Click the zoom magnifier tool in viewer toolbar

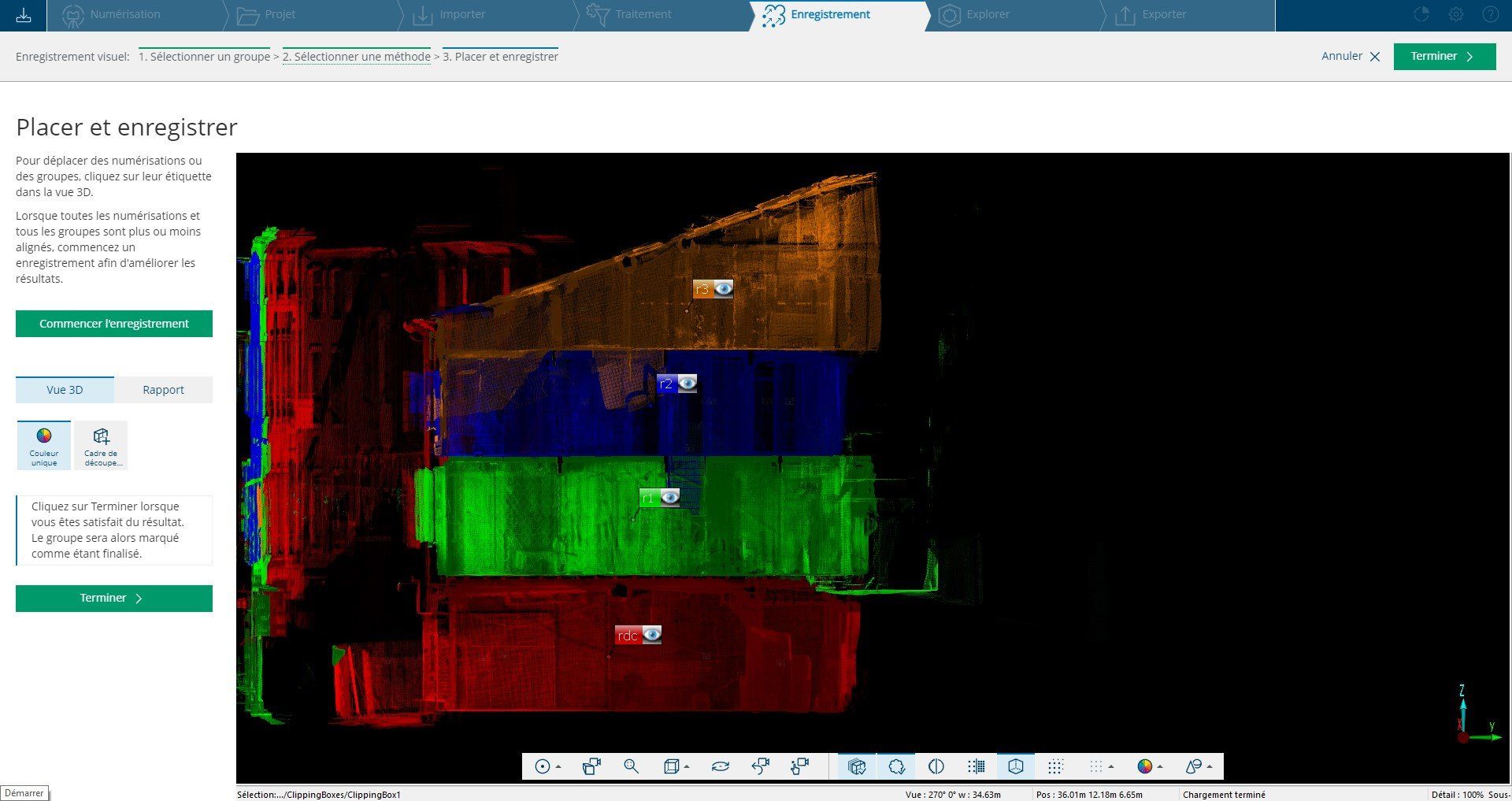(x=631, y=766)
